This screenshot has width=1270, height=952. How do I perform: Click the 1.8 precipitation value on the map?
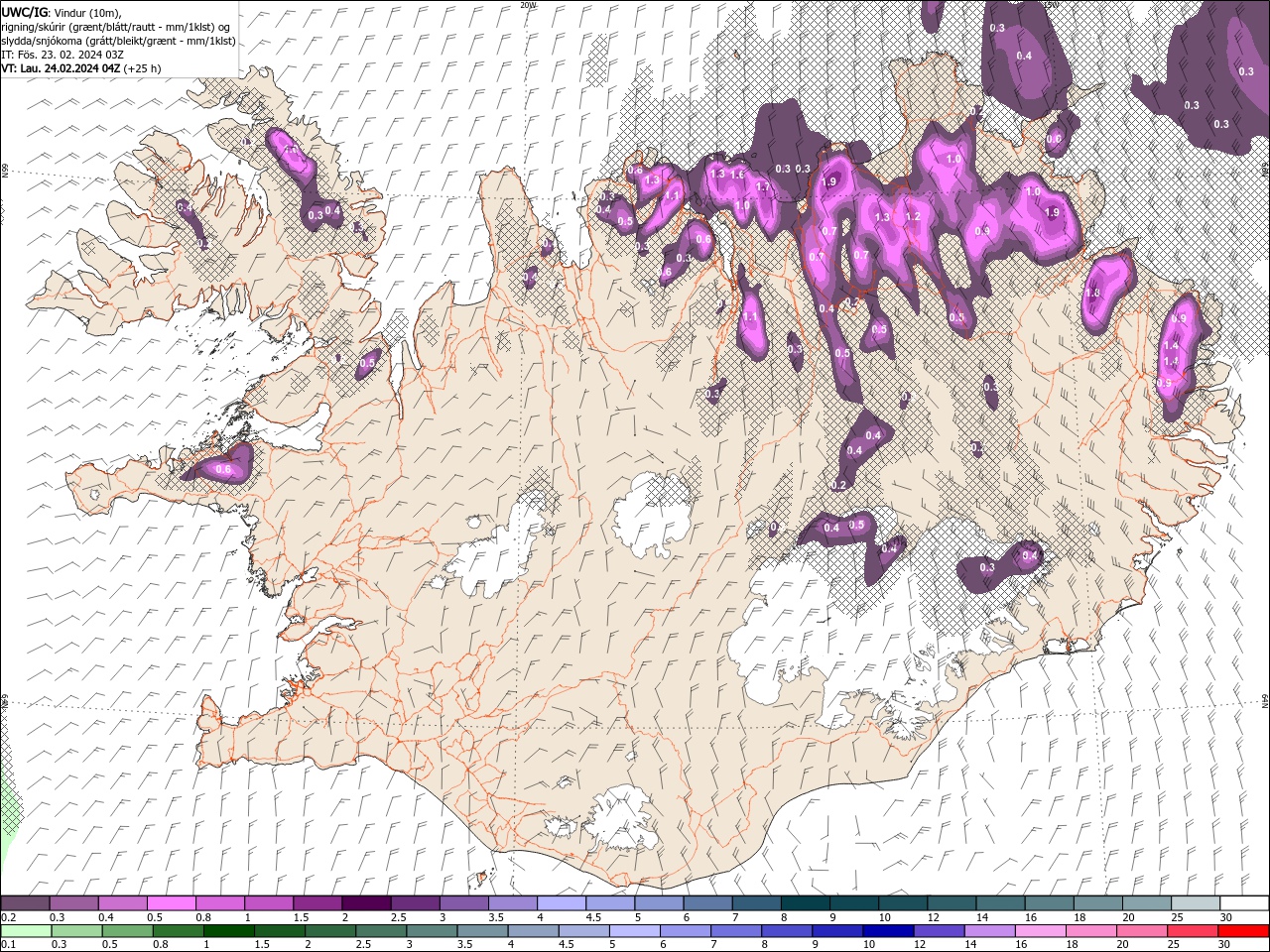click(x=1093, y=294)
